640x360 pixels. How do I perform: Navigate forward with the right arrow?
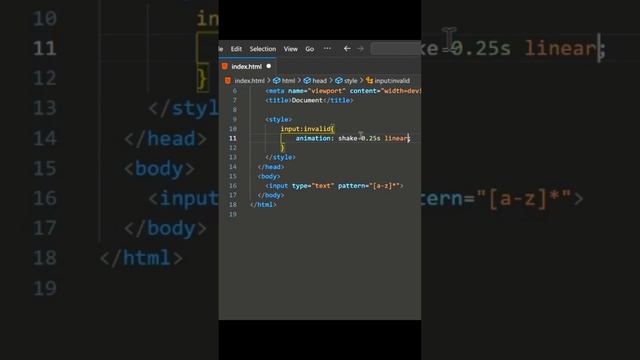360,49
